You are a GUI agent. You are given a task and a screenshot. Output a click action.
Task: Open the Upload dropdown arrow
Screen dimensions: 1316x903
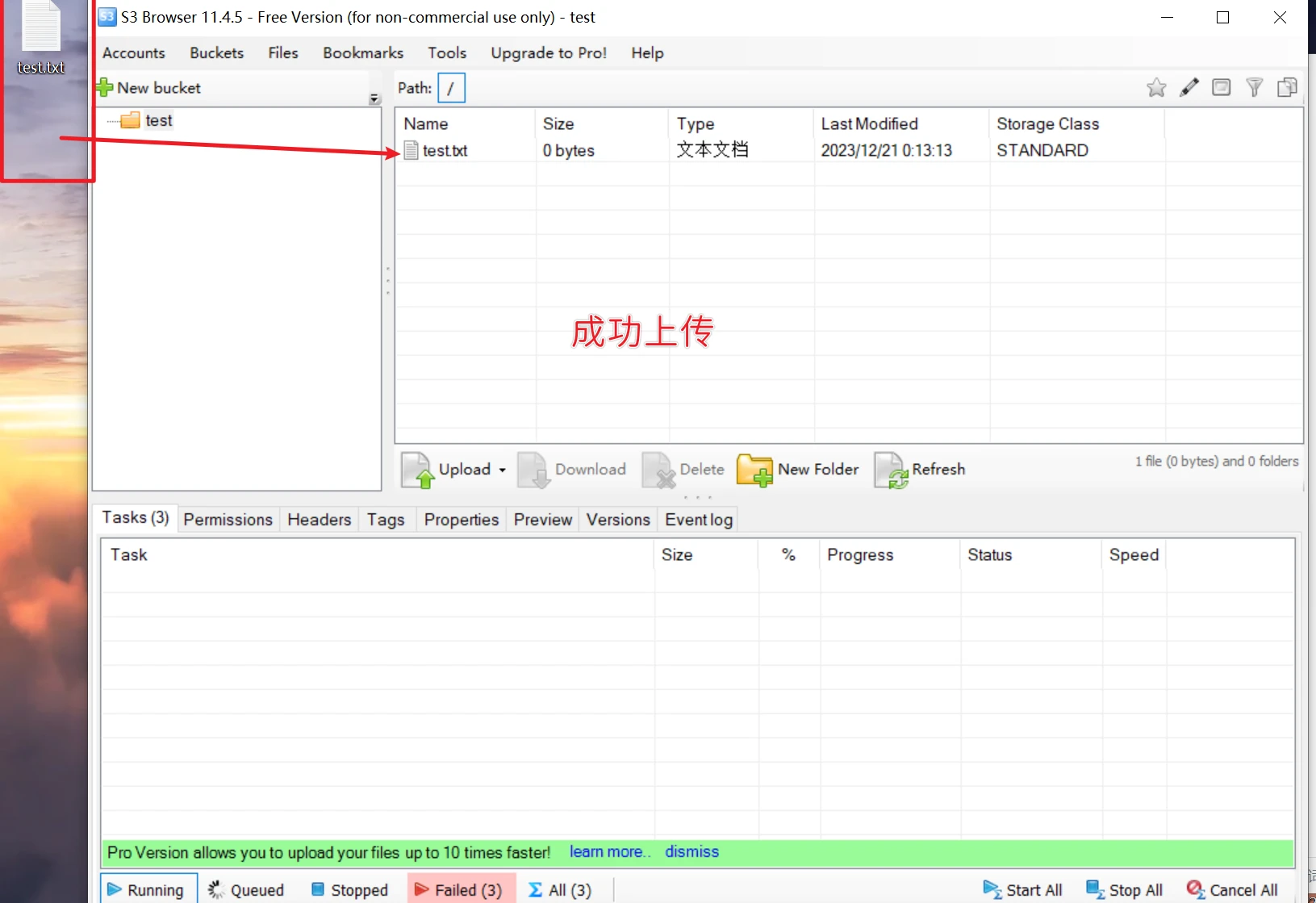[x=502, y=470]
